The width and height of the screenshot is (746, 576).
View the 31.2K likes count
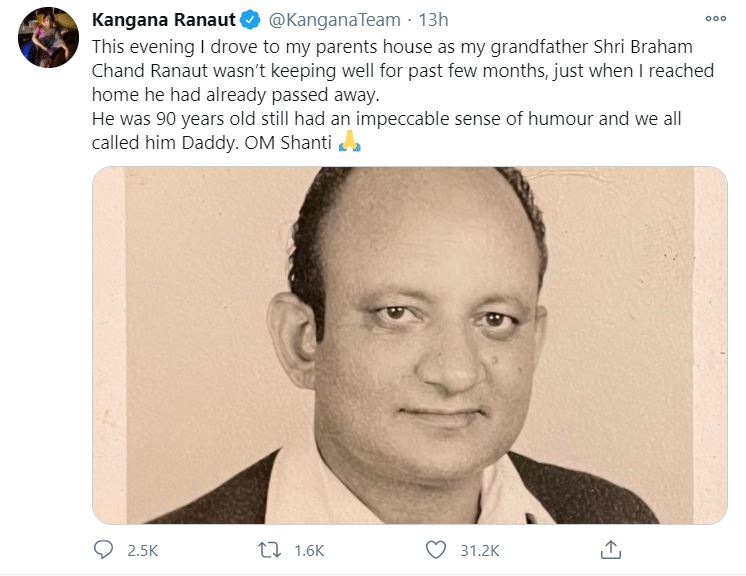[x=480, y=551]
